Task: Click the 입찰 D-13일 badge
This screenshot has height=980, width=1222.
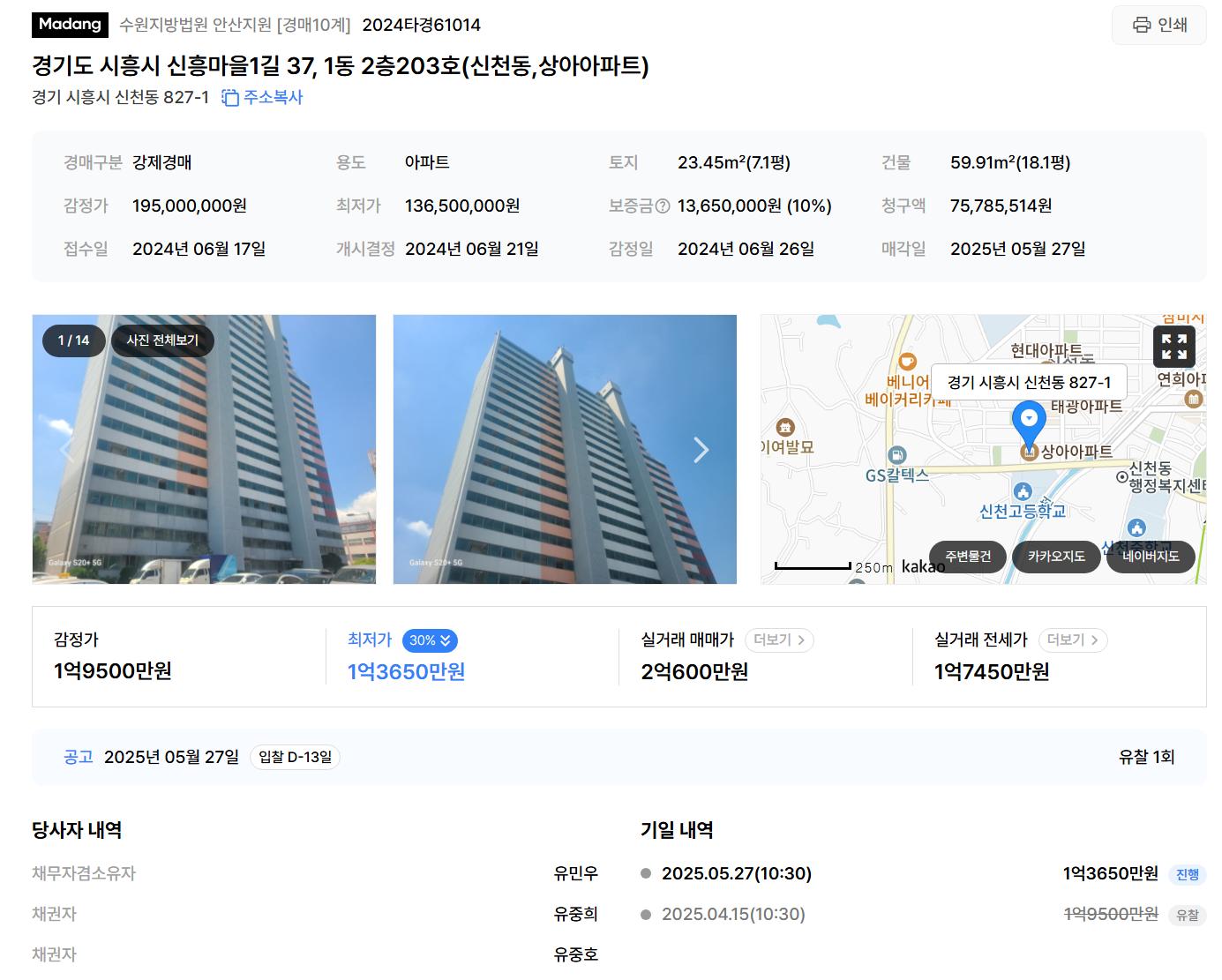Action: [x=295, y=757]
